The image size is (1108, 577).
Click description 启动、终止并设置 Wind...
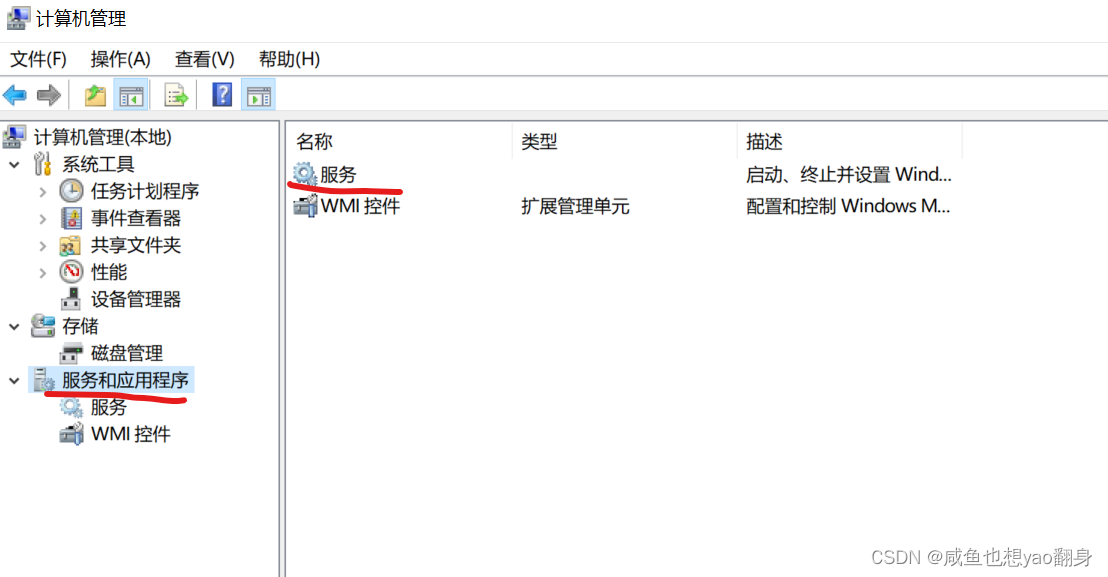[x=849, y=174]
